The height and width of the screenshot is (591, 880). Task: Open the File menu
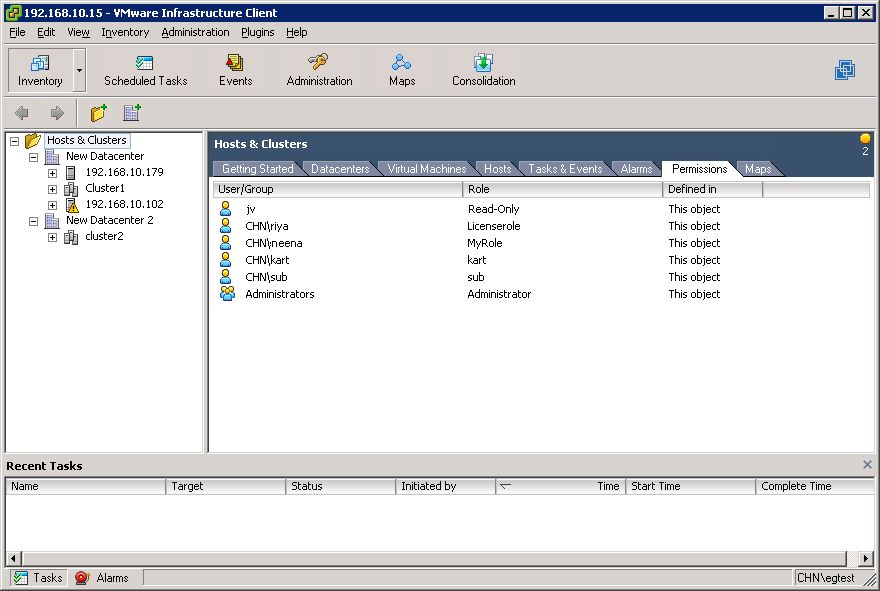point(17,32)
